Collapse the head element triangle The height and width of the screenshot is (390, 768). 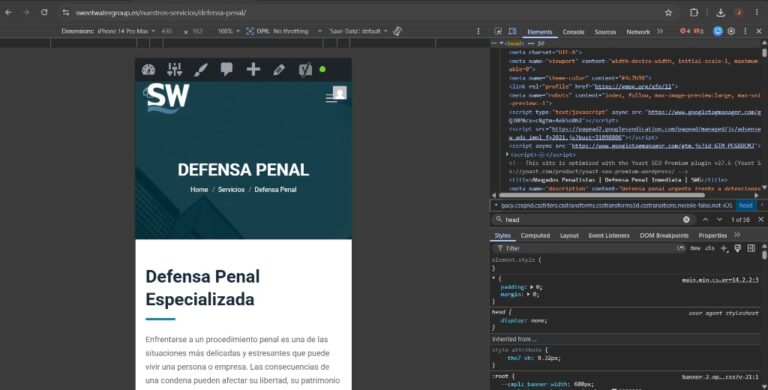[501, 43]
